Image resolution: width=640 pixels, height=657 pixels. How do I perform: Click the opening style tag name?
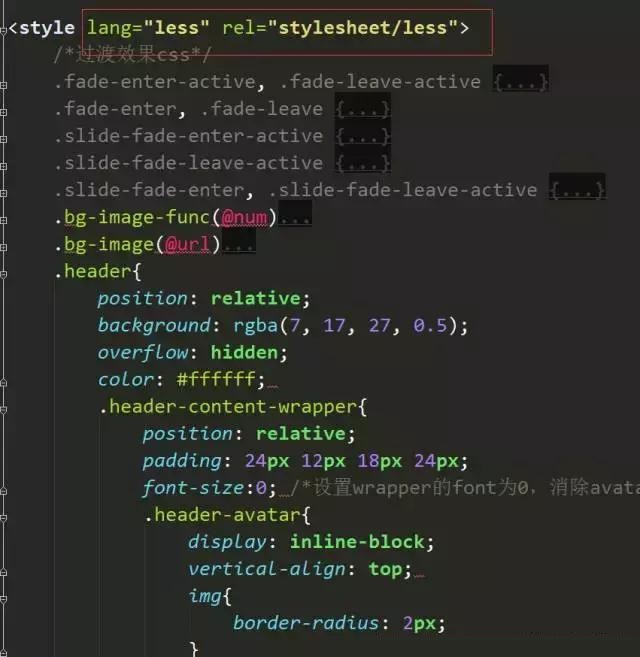[x=47, y=28]
